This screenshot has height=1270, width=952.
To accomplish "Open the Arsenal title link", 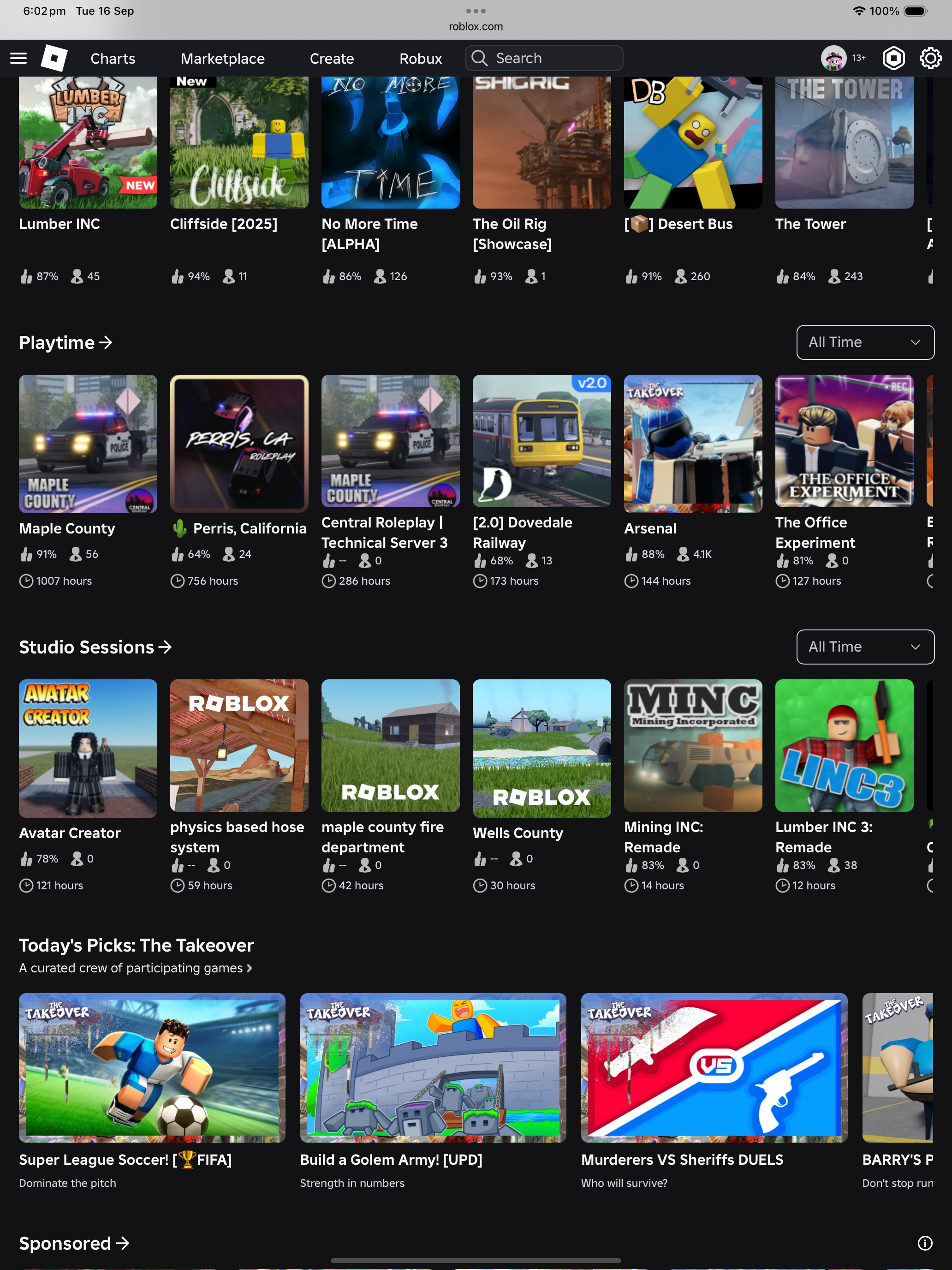I will pyautogui.click(x=650, y=528).
